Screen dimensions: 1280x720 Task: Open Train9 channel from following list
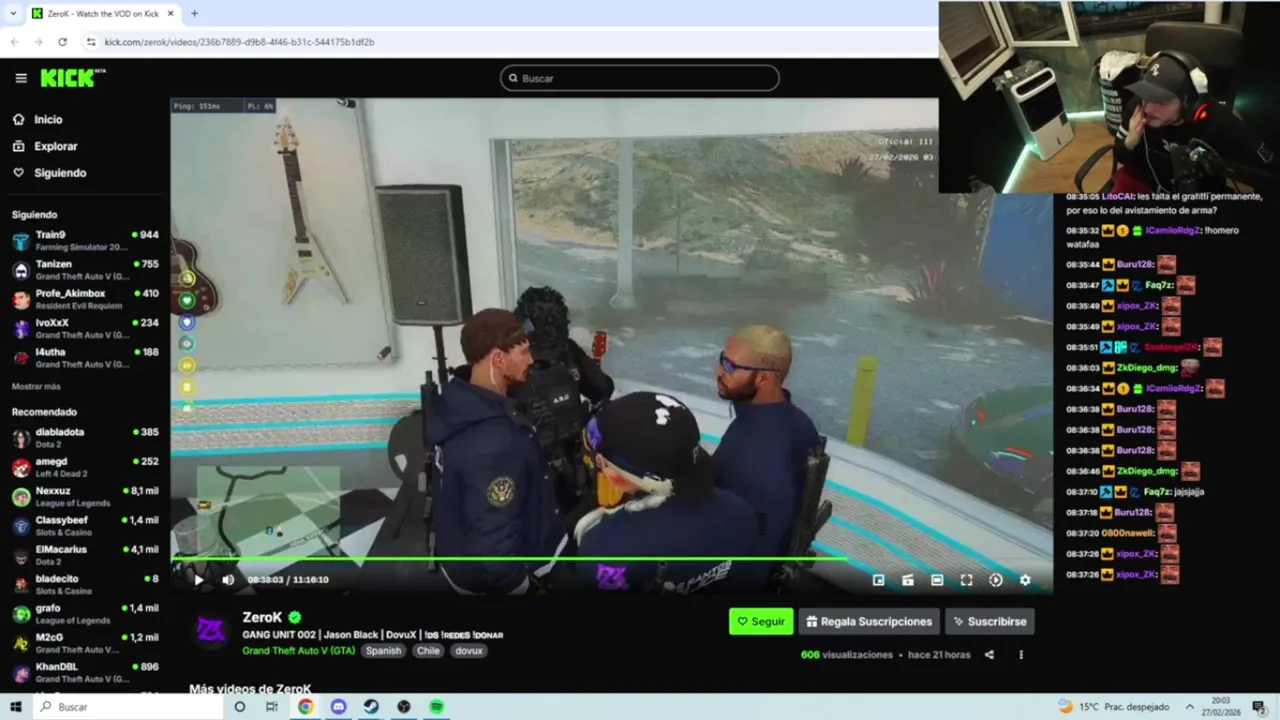[x=85, y=240]
